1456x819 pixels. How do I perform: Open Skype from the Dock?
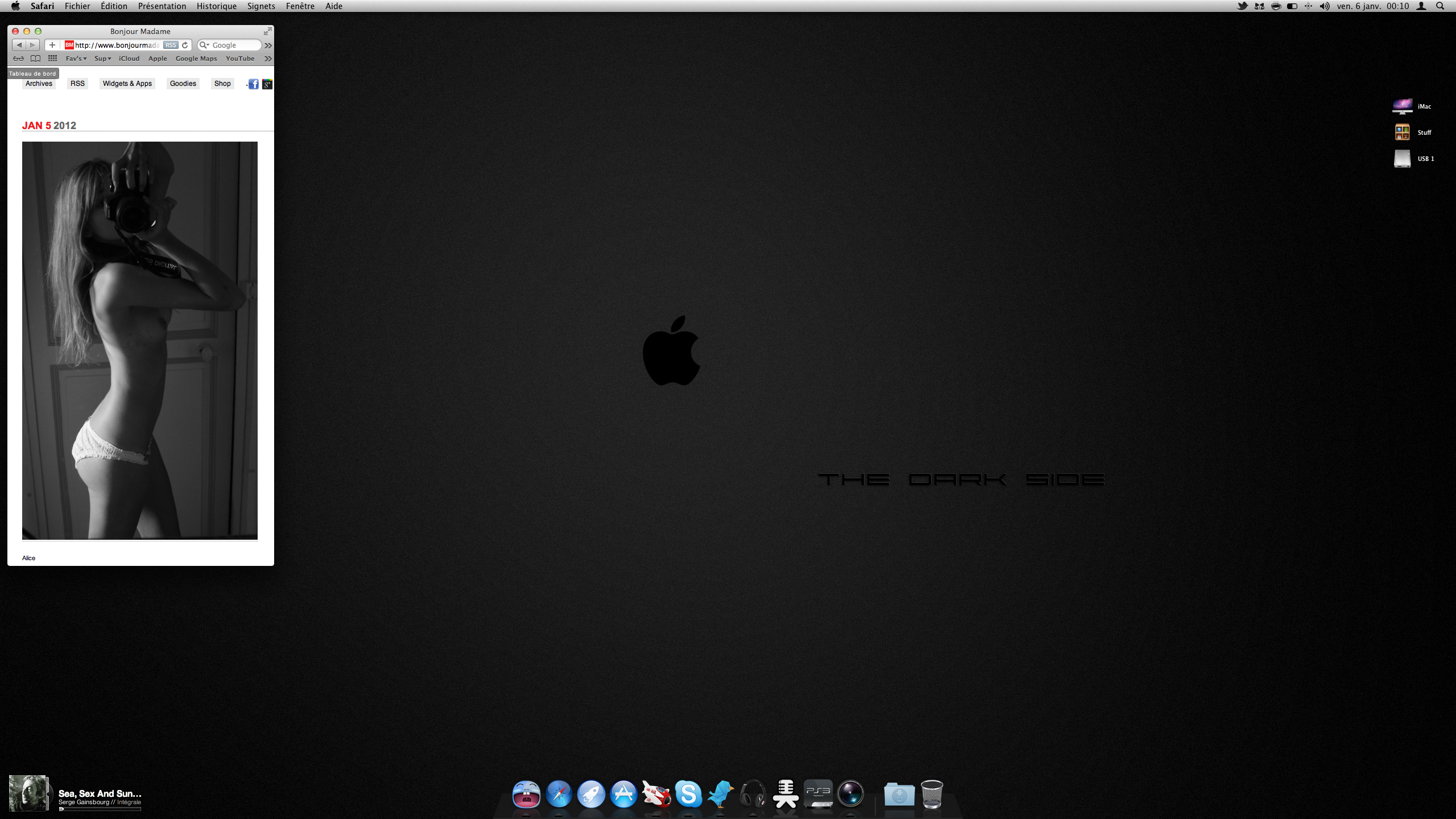(688, 794)
